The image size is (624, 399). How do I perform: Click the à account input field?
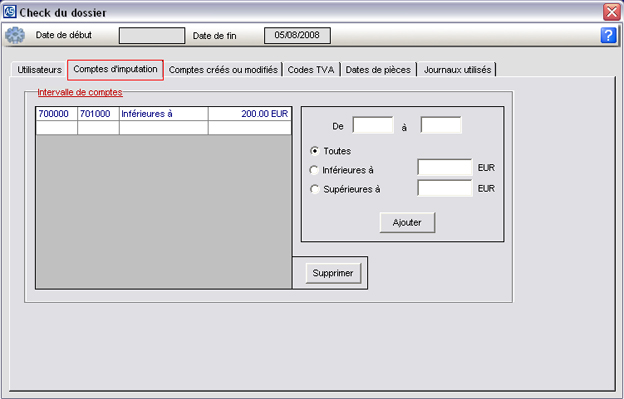click(x=441, y=125)
